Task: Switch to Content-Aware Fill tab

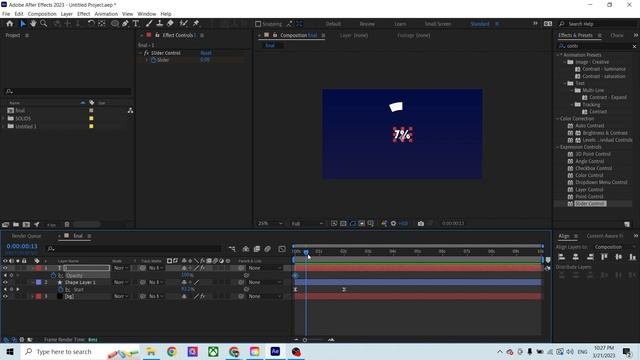Action: pos(605,236)
